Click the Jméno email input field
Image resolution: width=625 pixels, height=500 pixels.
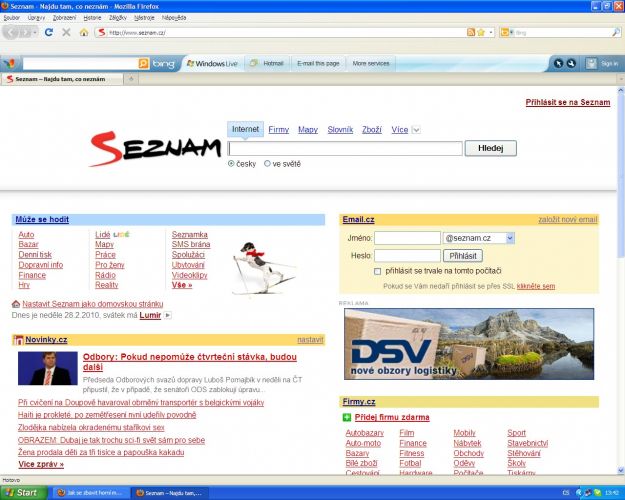coord(407,238)
